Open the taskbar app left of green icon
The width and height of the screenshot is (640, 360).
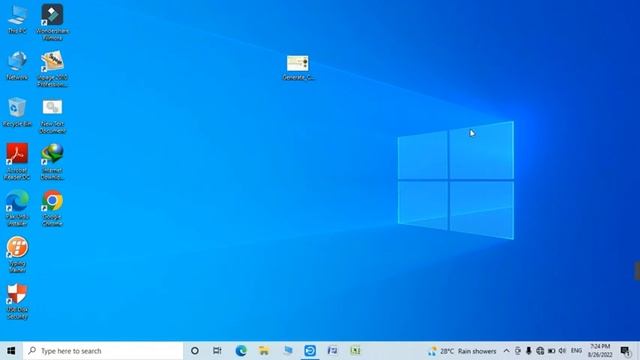(333, 351)
